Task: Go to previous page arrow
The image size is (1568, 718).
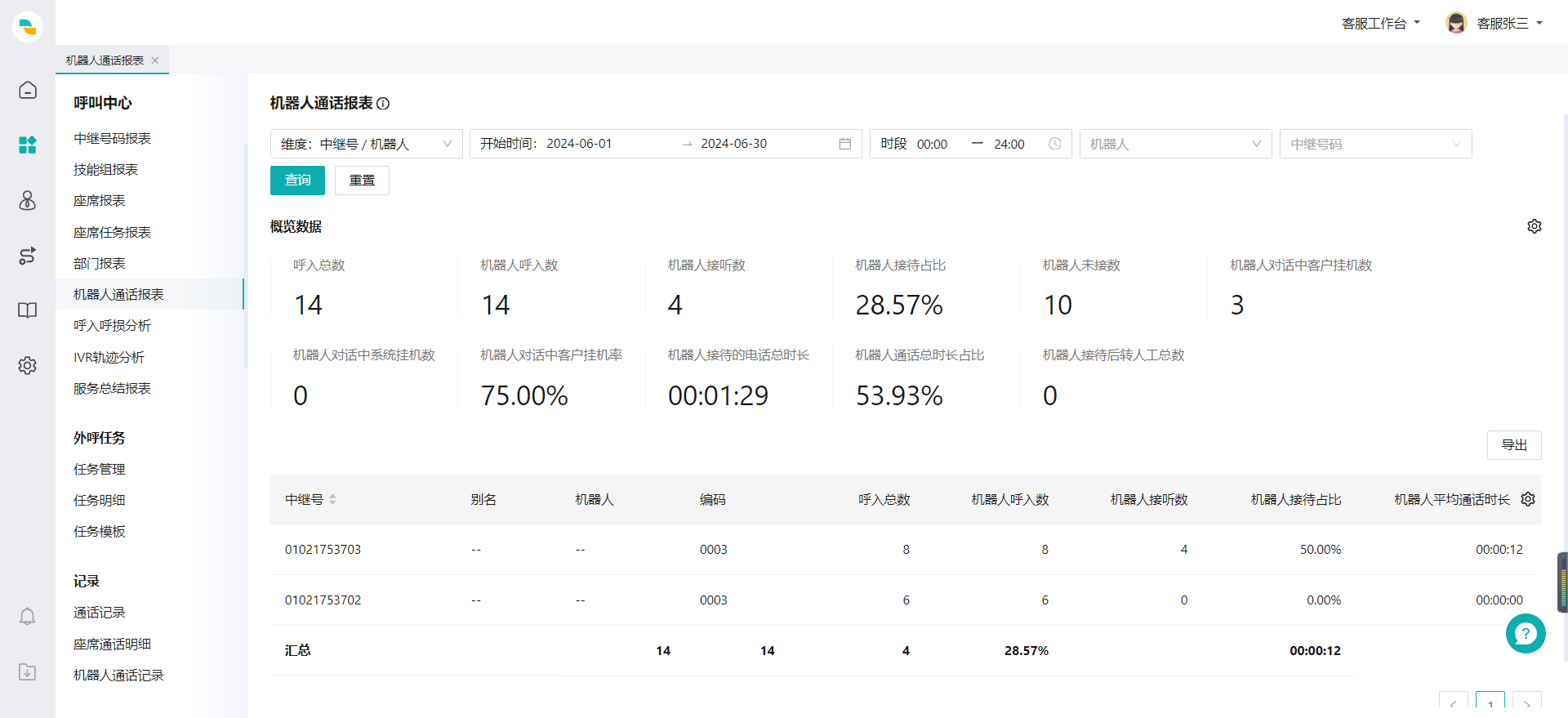Action: 1454,704
